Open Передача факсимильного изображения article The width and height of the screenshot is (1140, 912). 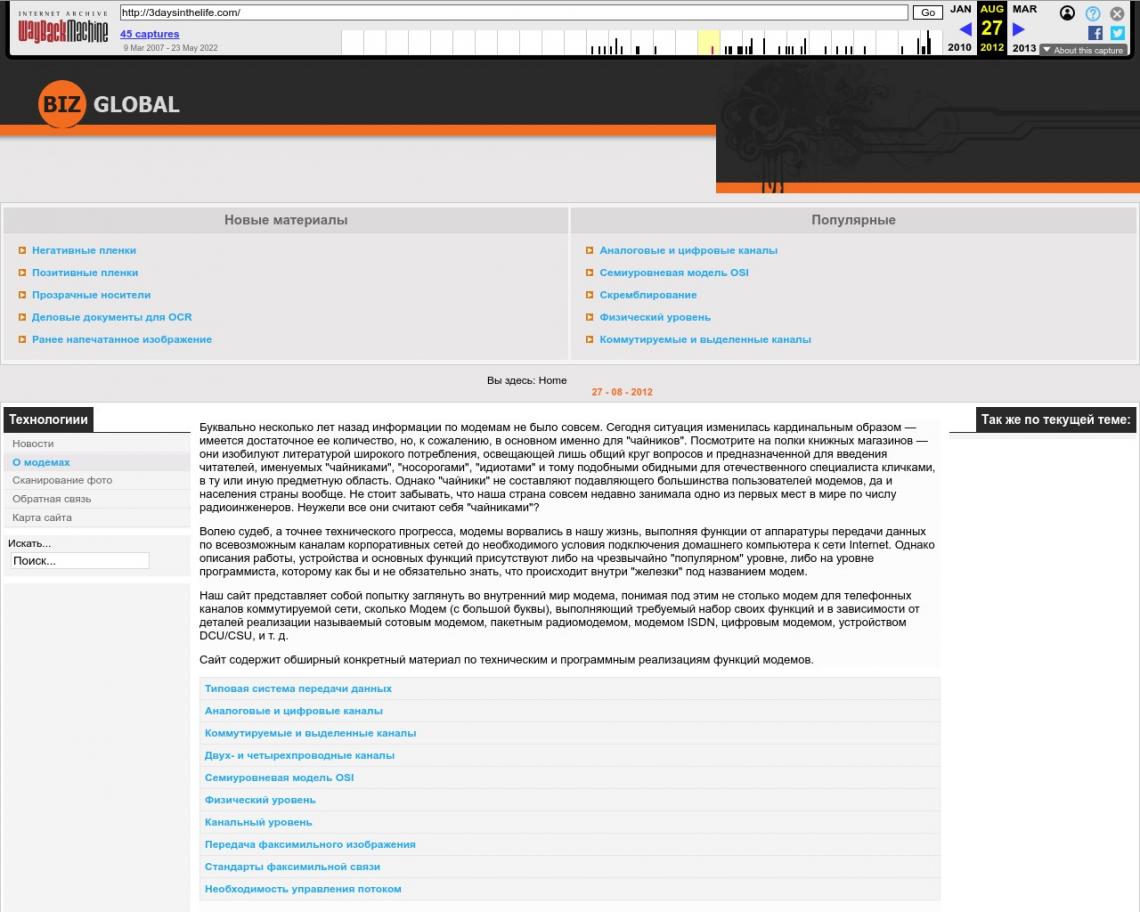(310, 844)
